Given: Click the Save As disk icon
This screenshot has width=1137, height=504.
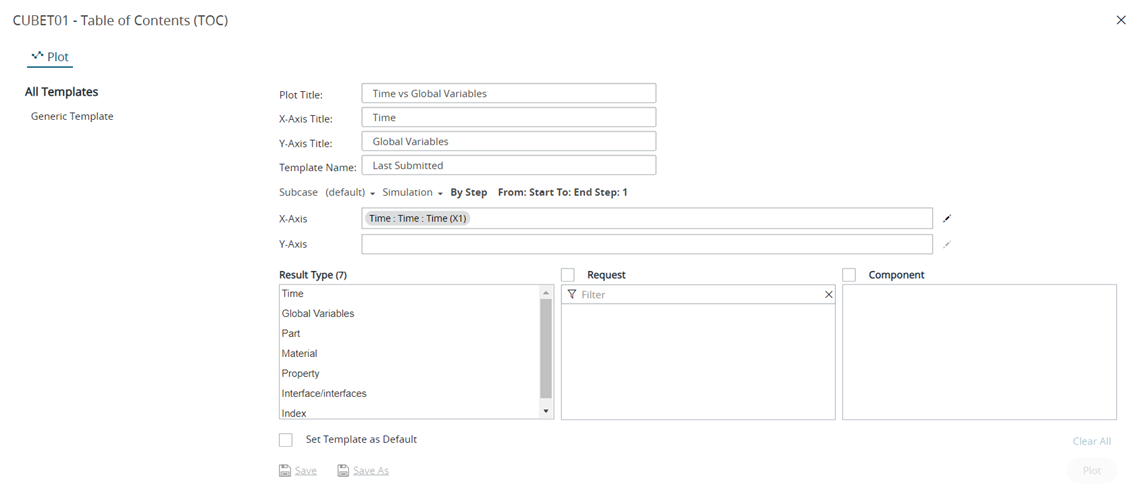Looking at the screenshot, I should (343, 470).
